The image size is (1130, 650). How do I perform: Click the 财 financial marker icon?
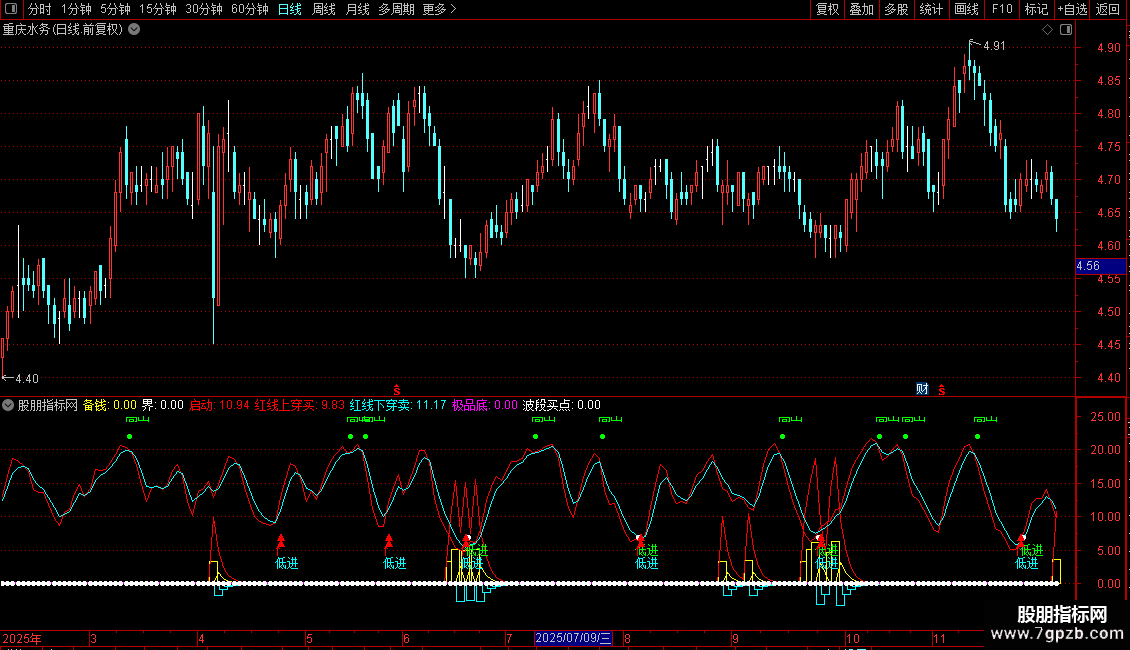922,389
